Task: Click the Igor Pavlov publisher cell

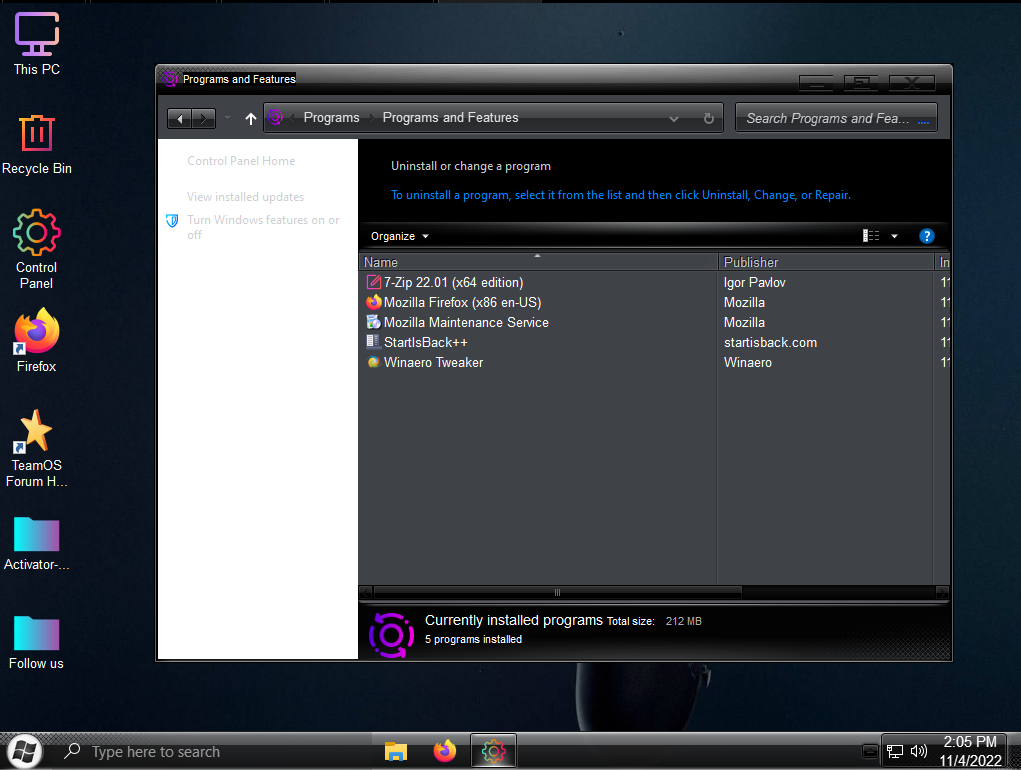Action: pyautogui.click(x=755, y=282)
